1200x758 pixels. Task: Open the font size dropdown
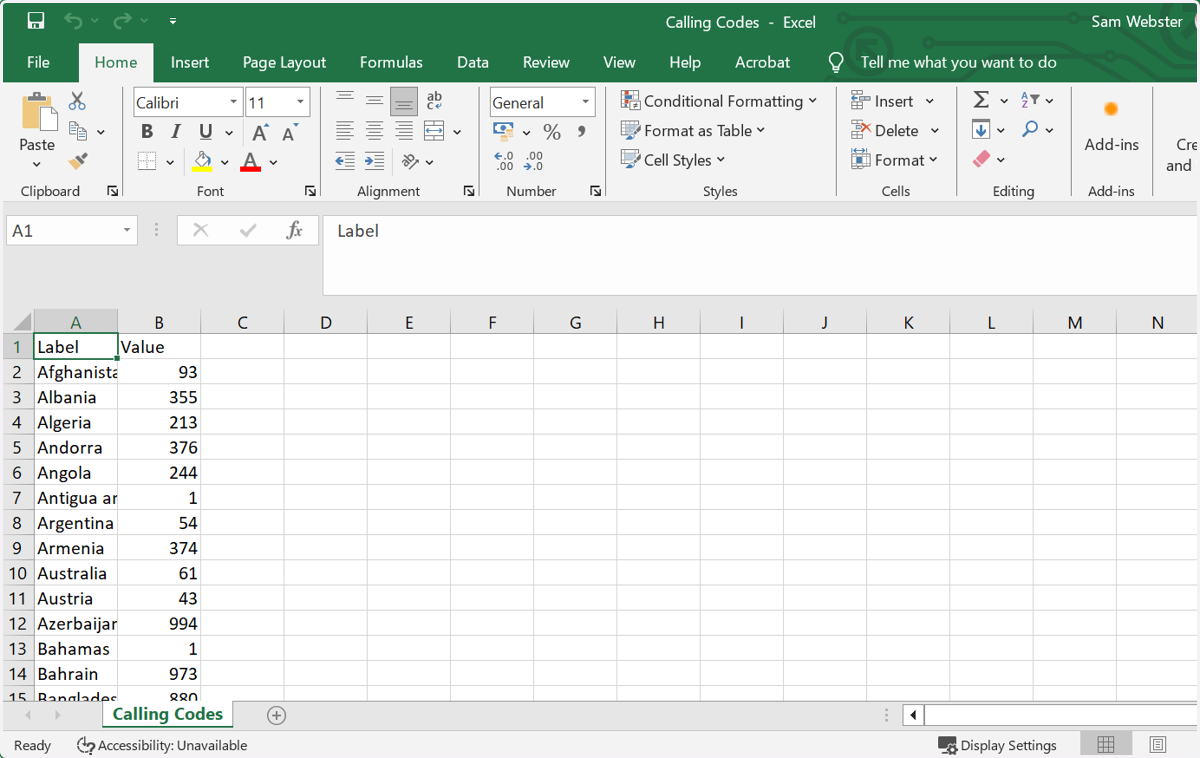click(300, 102)
